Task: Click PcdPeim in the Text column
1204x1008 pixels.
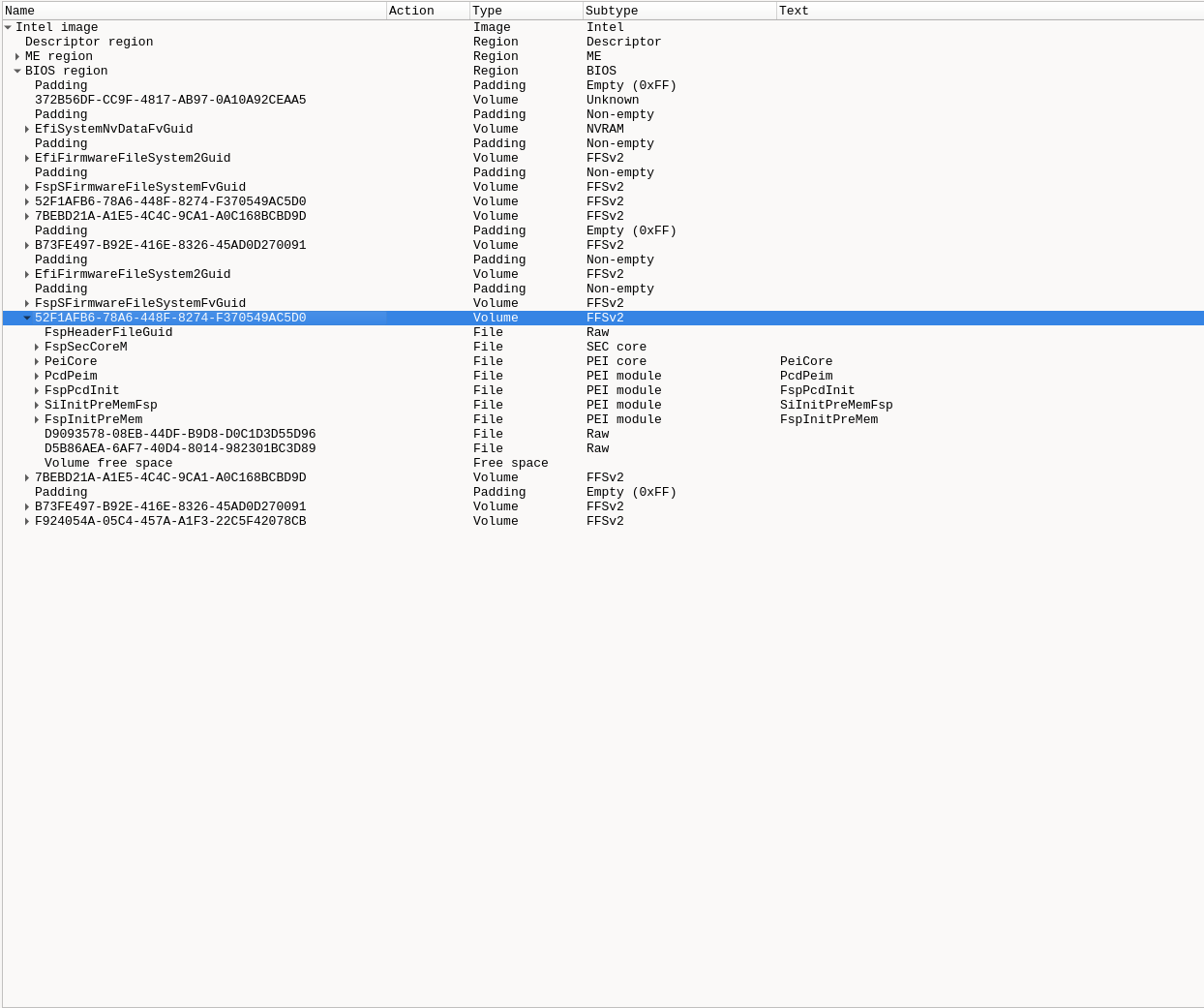Action: coord(806,376)
